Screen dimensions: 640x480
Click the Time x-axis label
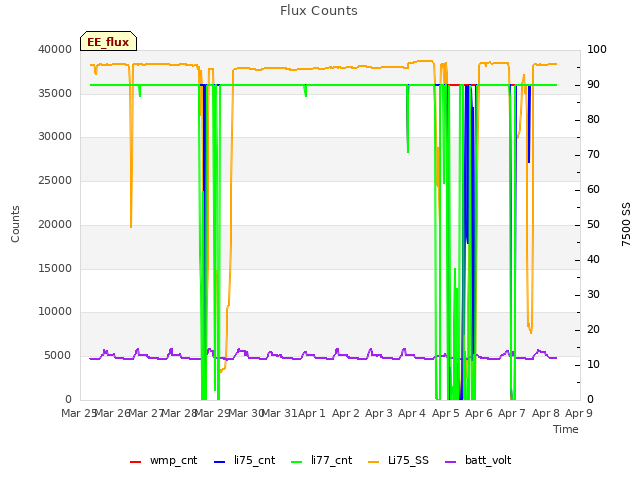(566, 429)
